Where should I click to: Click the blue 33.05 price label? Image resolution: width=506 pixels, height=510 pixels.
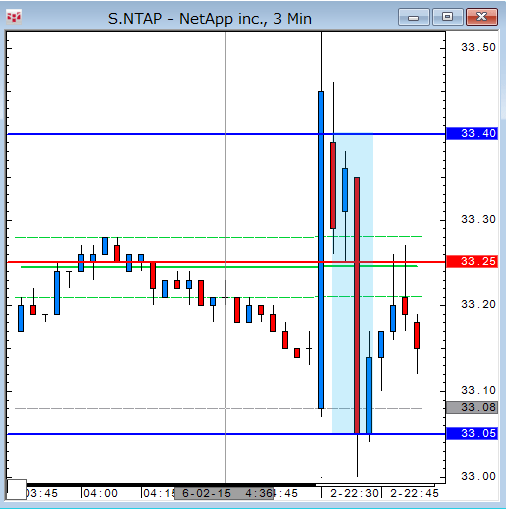coord(472,433)
